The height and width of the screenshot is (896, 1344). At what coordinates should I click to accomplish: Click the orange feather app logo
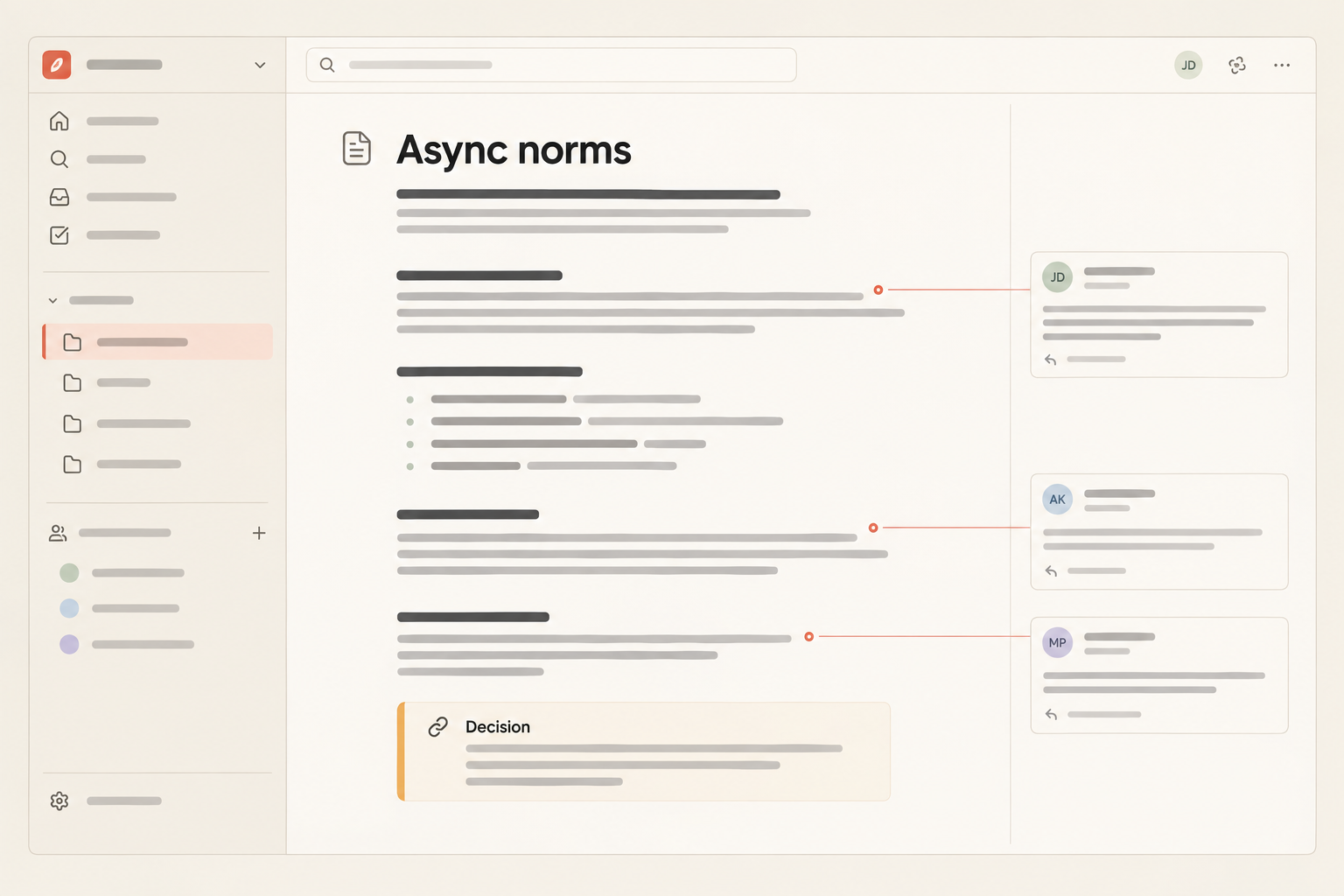[x=57, y=65]
